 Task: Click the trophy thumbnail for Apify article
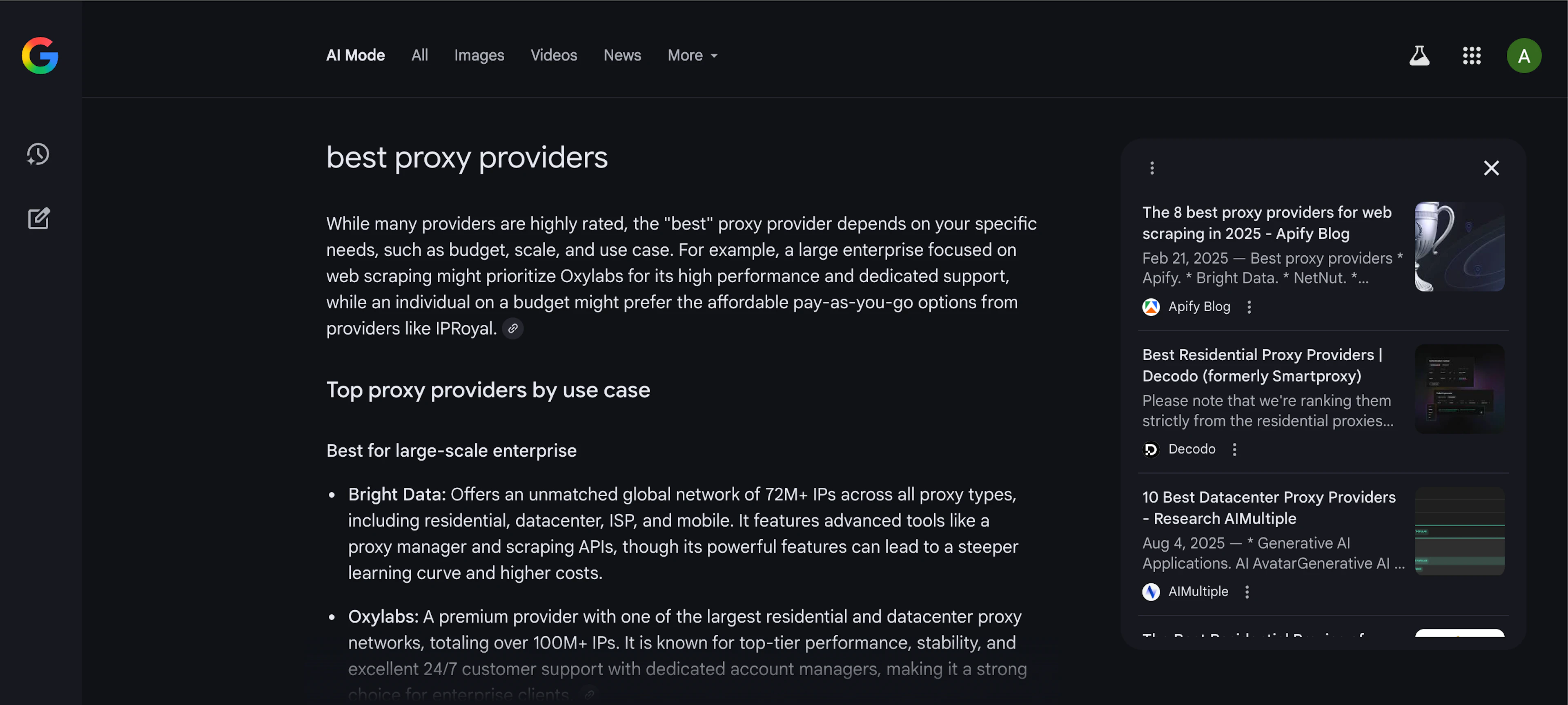1459,247
